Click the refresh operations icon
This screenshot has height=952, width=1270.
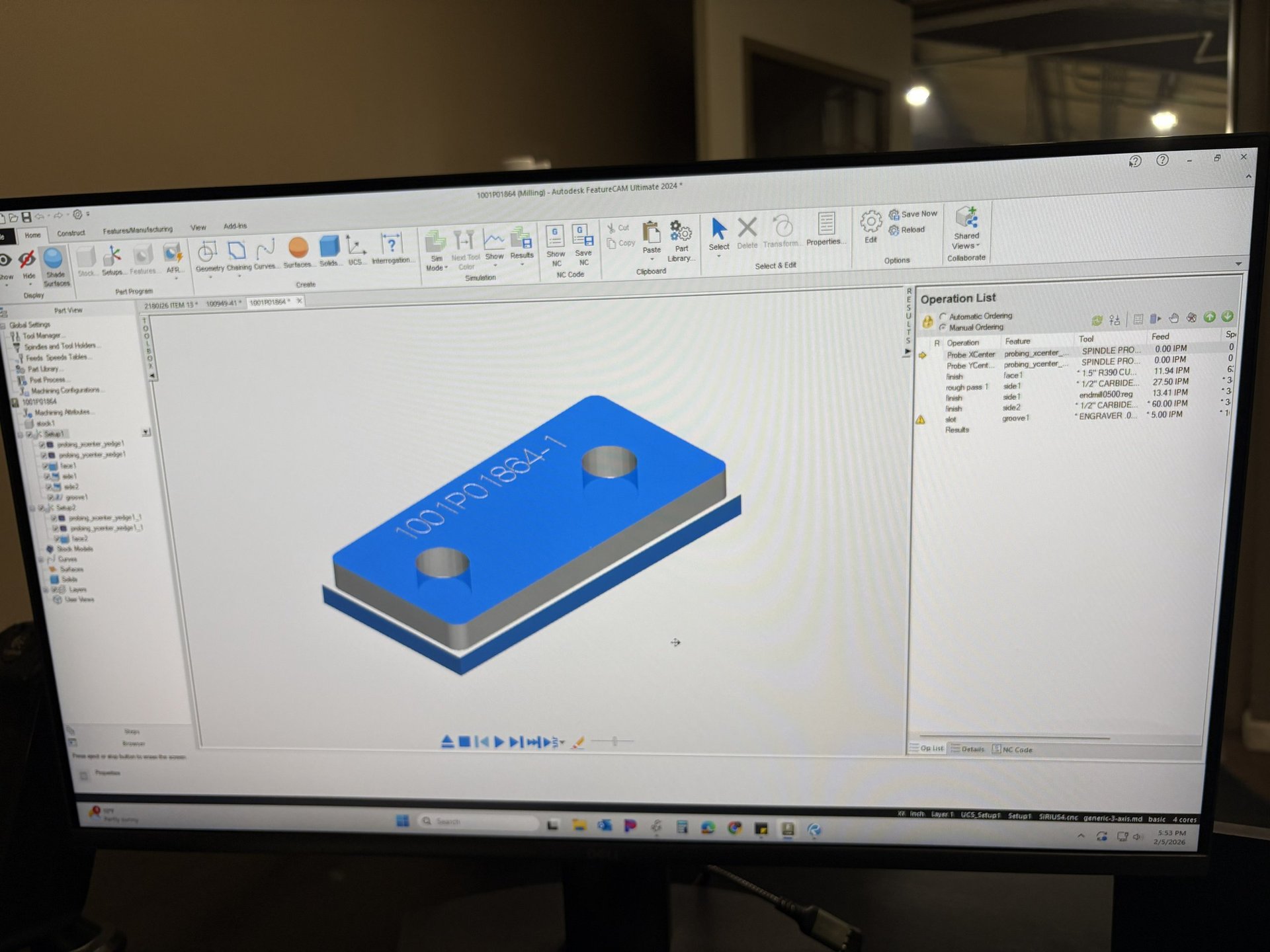[x=1097, y=320]
